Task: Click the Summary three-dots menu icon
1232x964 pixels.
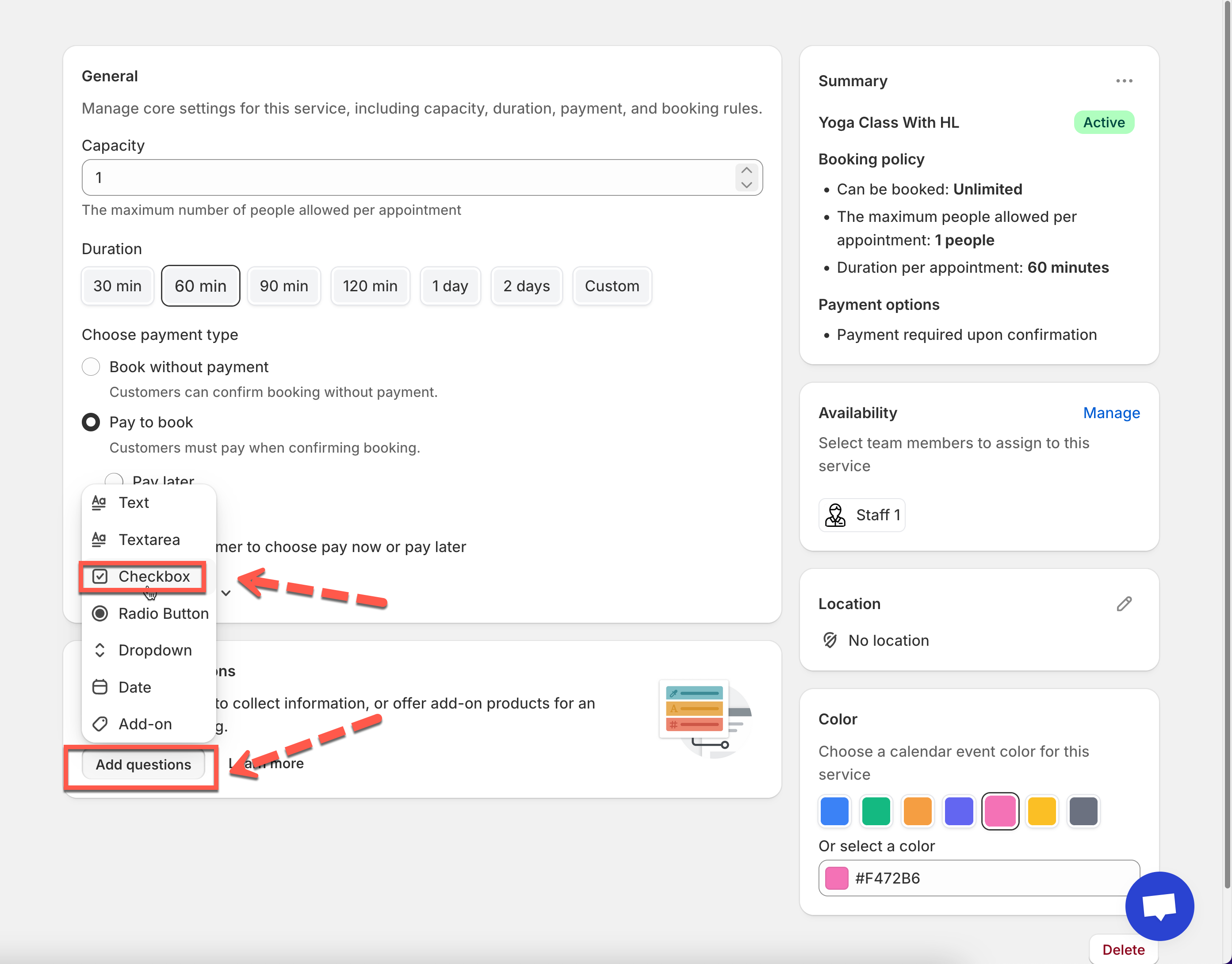Action: click(1124, 81)
